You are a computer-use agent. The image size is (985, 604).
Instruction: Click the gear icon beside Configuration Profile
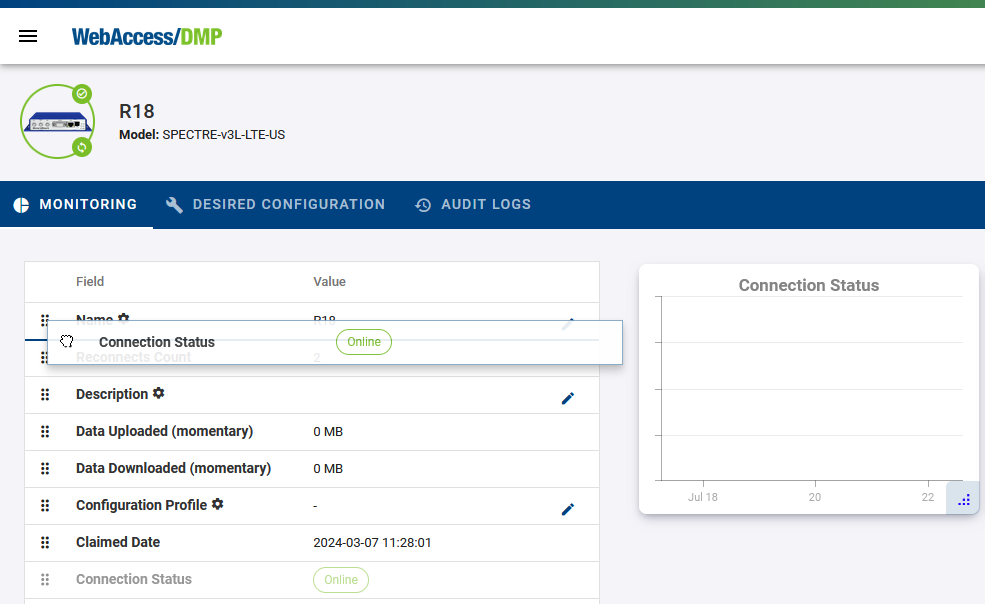217,504
